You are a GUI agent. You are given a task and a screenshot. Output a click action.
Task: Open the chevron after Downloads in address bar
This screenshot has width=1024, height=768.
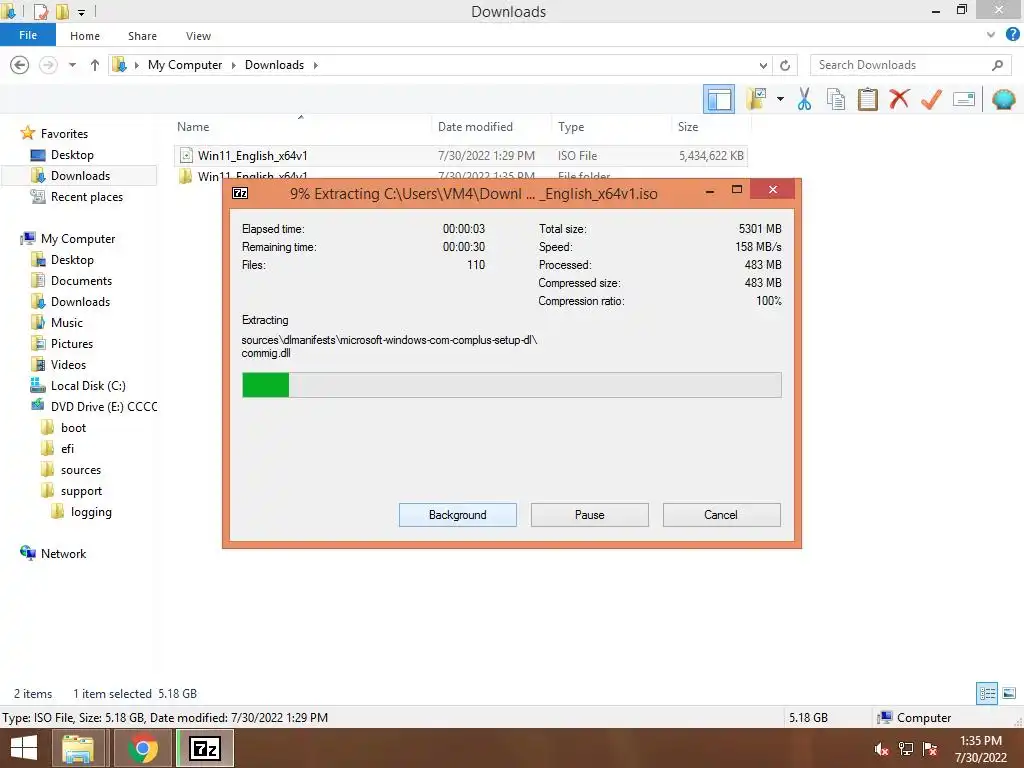pyautogui.click(x=316, y=65)
